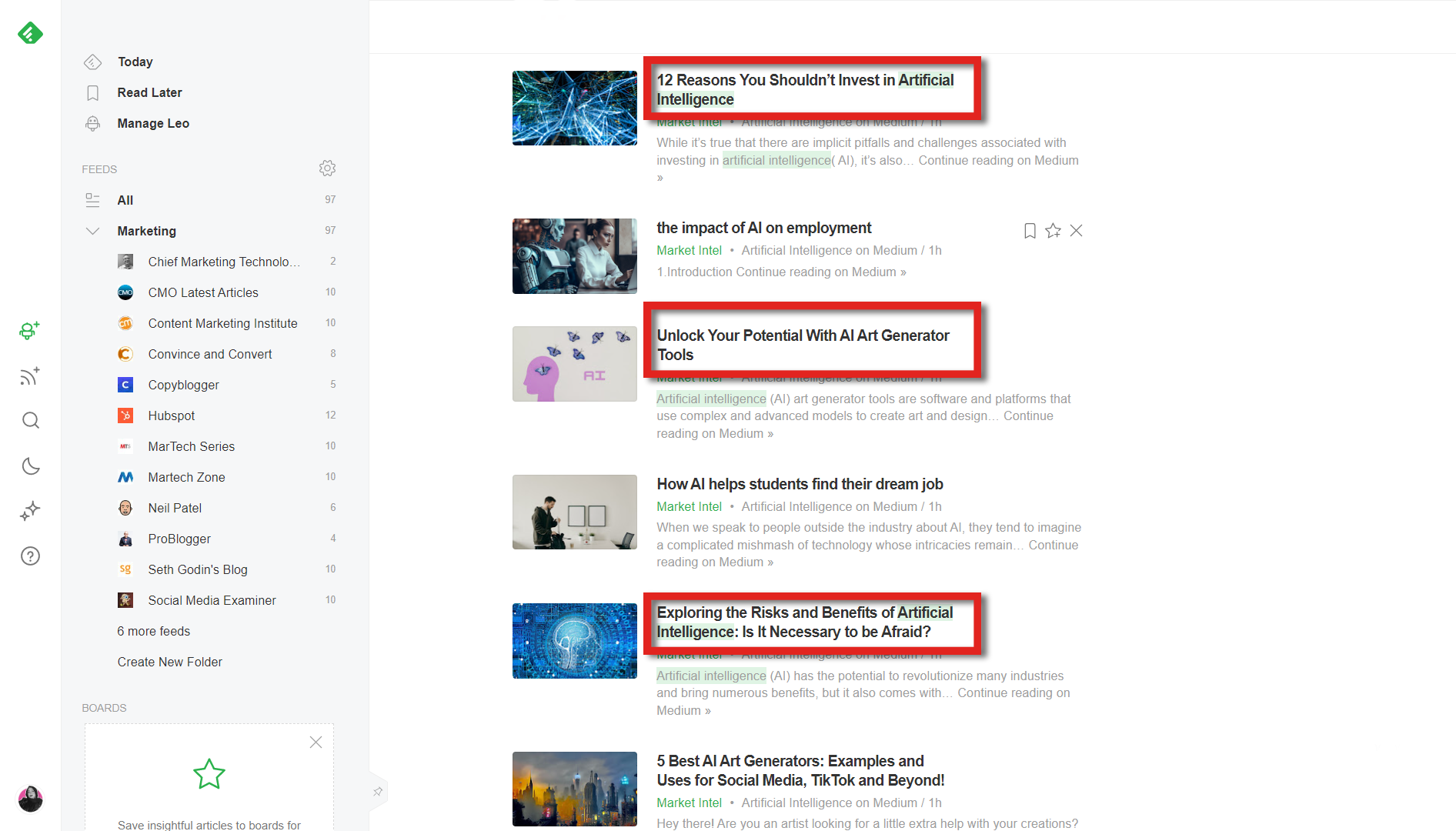Image resolution: width=1456 pixels, height=831 pixels.
Task: Collapse the Marketing folder
Action: point(92,231)
